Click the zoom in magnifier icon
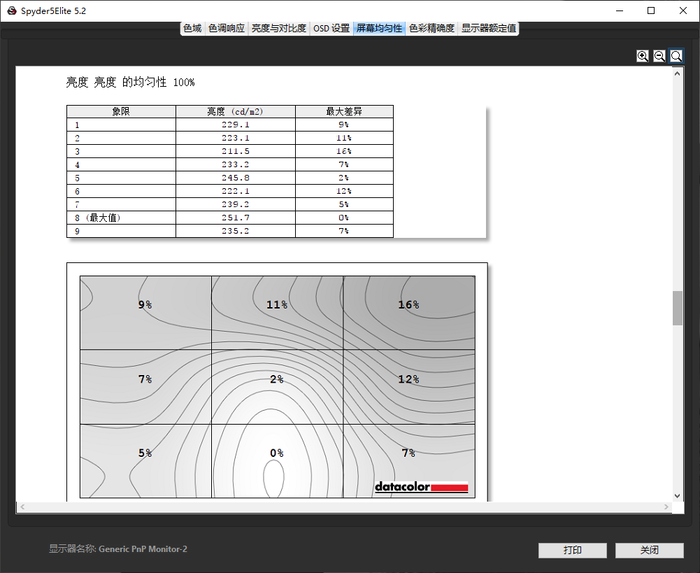 [x=643, y=56]
